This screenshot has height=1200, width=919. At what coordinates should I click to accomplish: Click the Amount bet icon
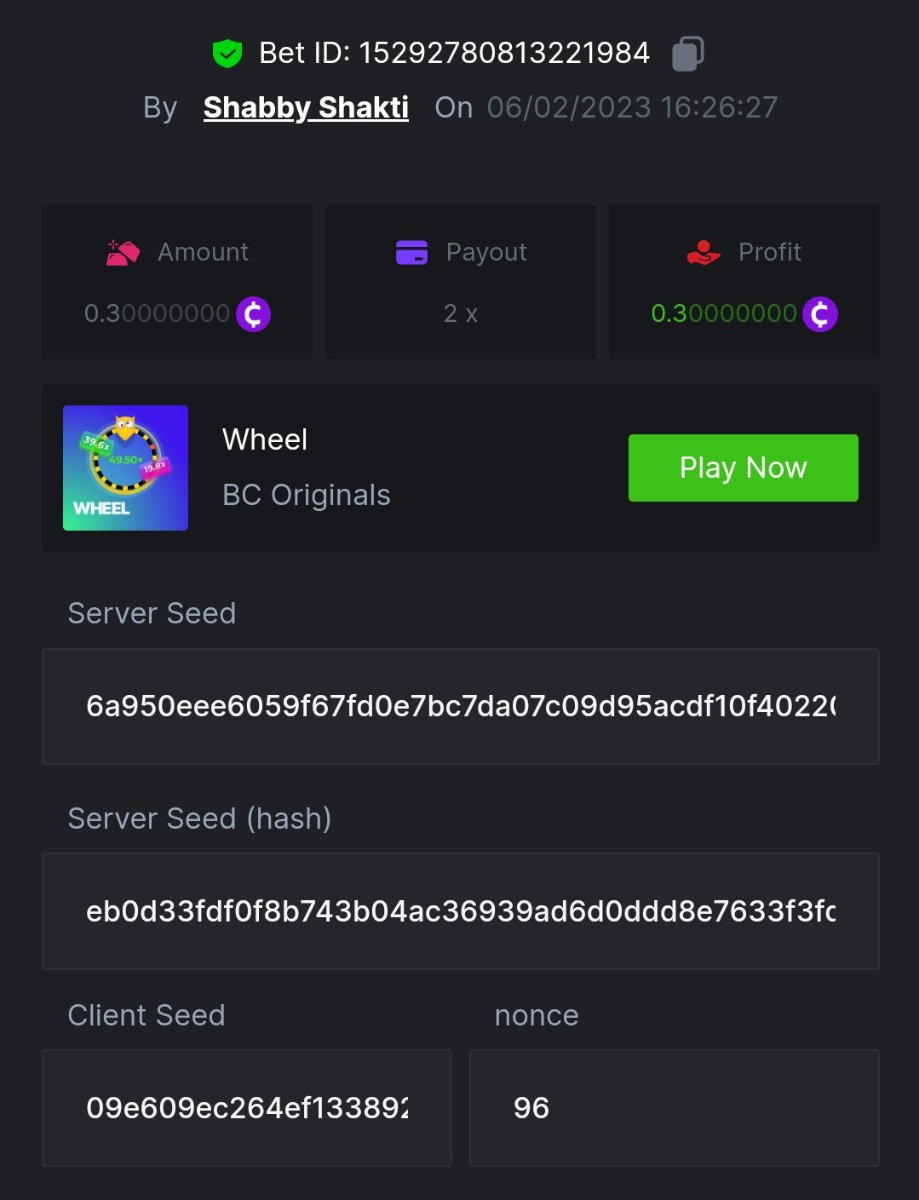(123, 252)
